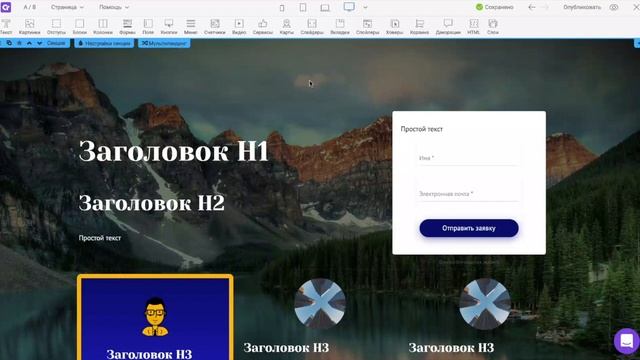Click the Имя input field

(469, 158)
